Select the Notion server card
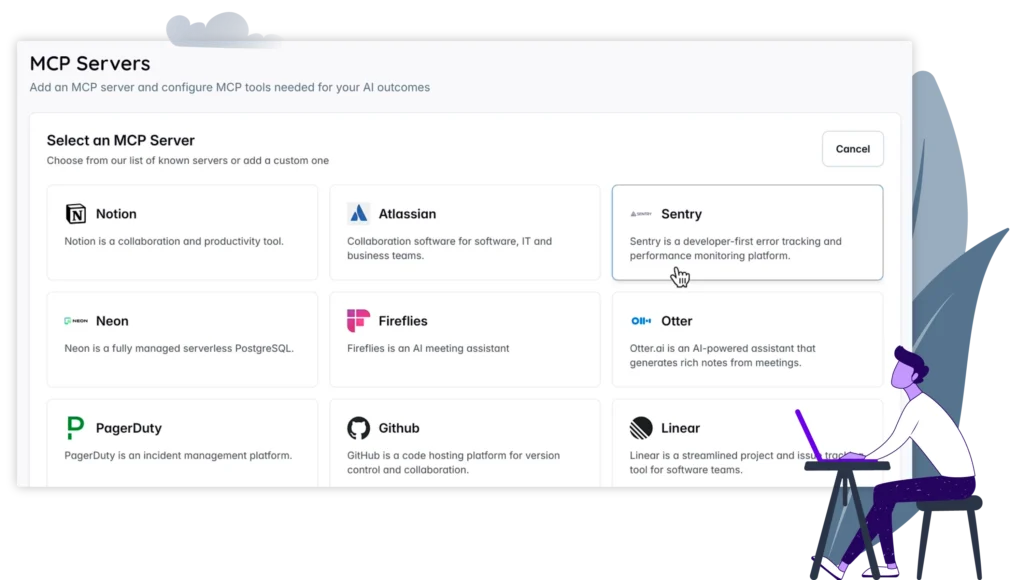This screenshot has width=1024, height=580. [x=183, y=232]
